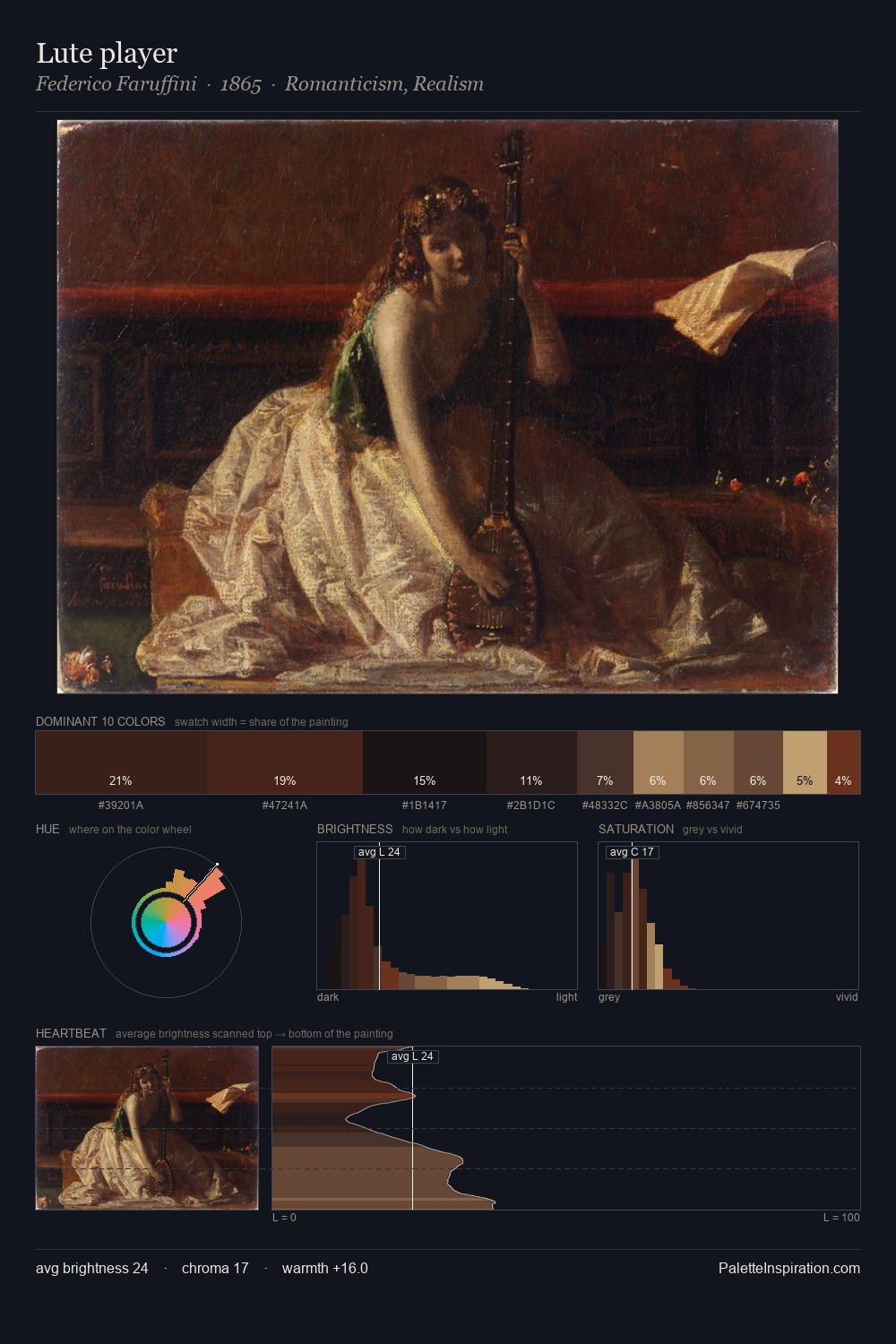This screenshot has height=1344, width=896.
Task: Click the 'avg C 17' saturation label
Action: coord(632,852)
